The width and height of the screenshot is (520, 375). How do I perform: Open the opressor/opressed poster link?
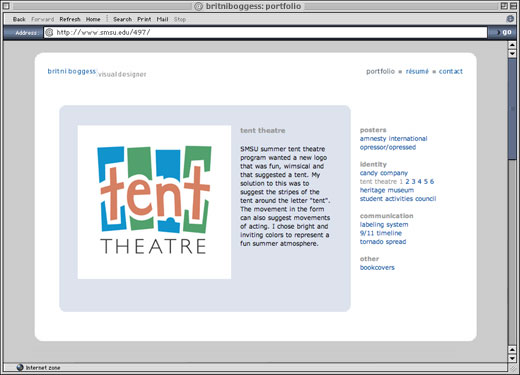388,147
